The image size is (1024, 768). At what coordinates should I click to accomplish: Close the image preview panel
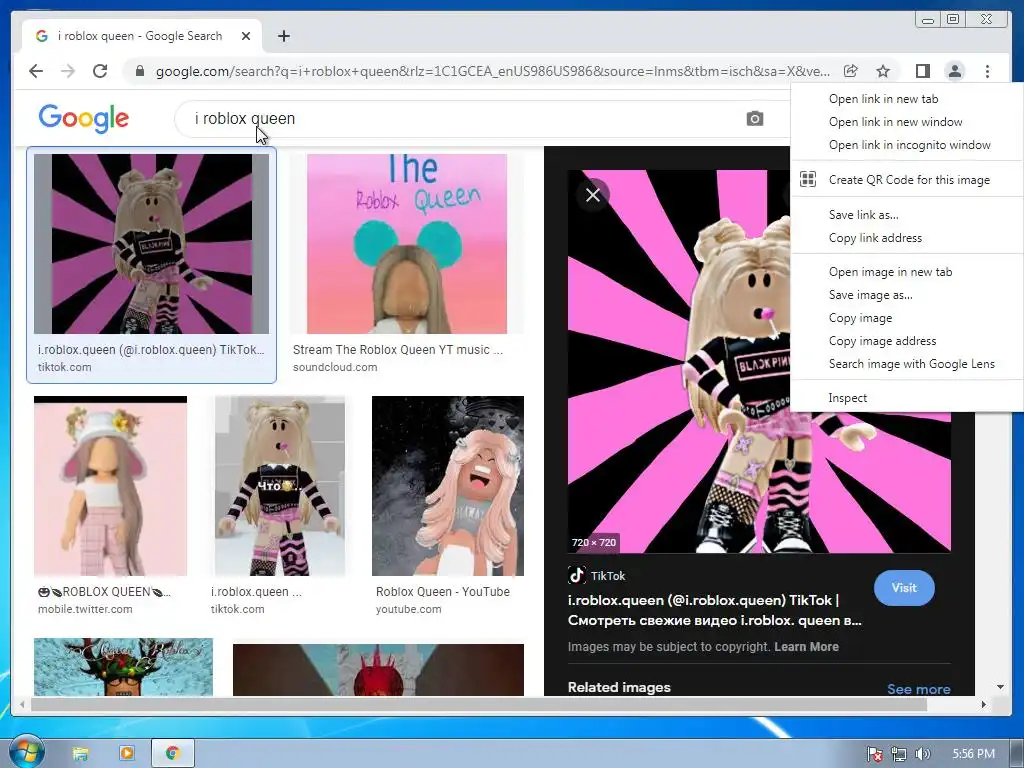point(593,195)
